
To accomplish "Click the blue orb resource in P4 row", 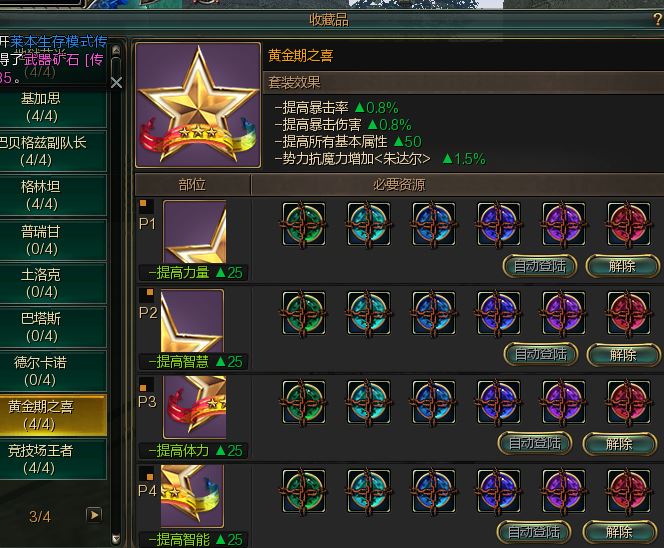I will tap(434, 491).
